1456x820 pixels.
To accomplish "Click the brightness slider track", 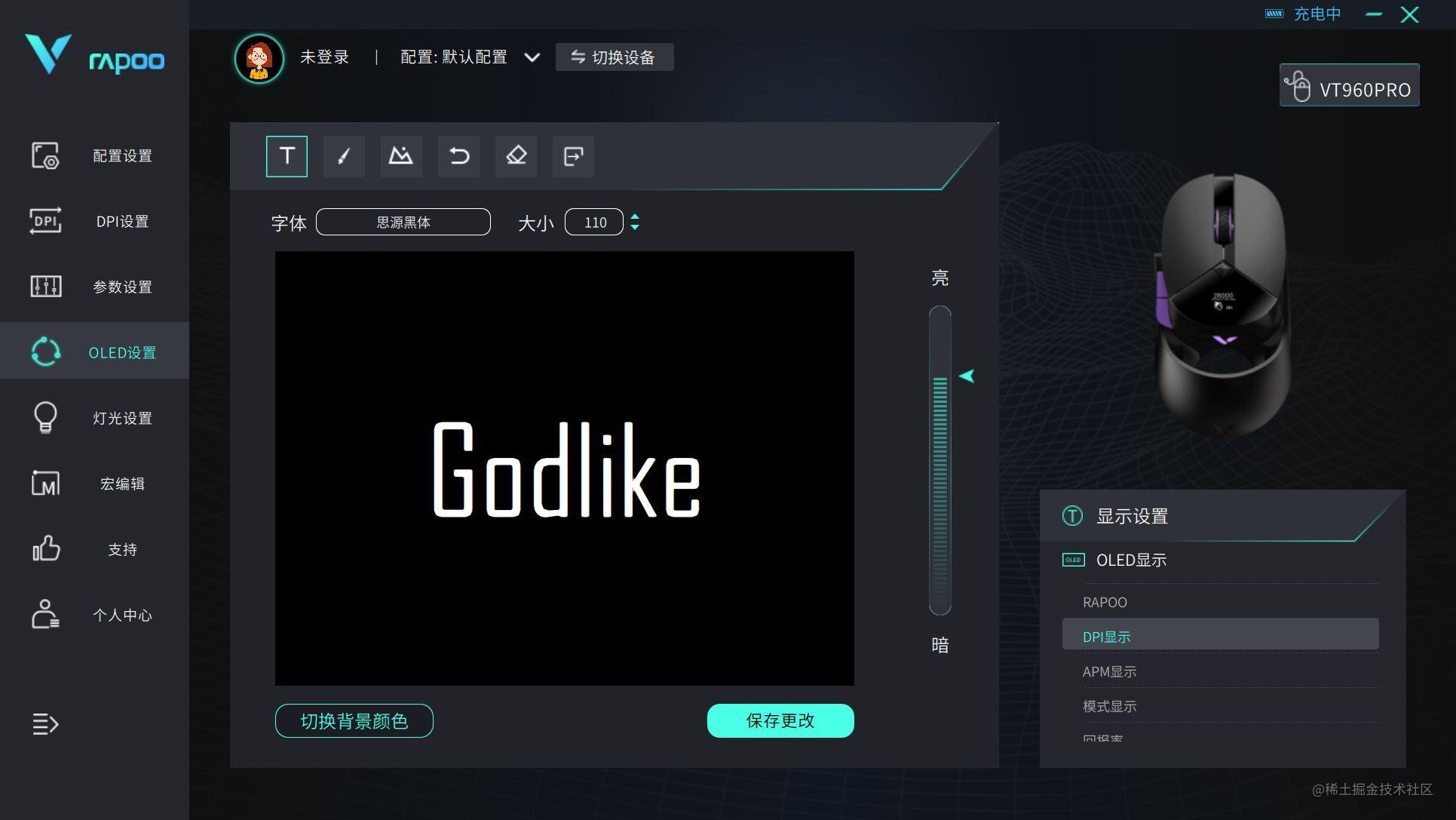I will pyautogui.click(x=940, y=460).
